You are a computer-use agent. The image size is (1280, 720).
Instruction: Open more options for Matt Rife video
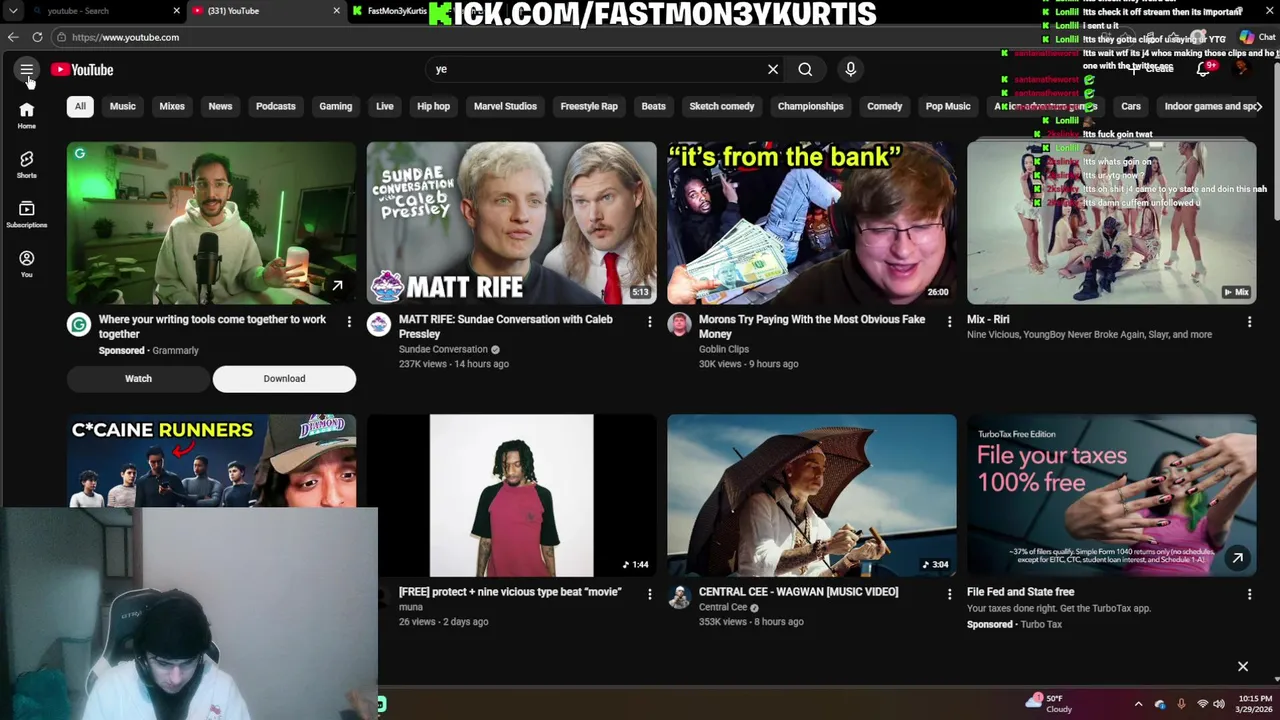[x=649, y=321]
